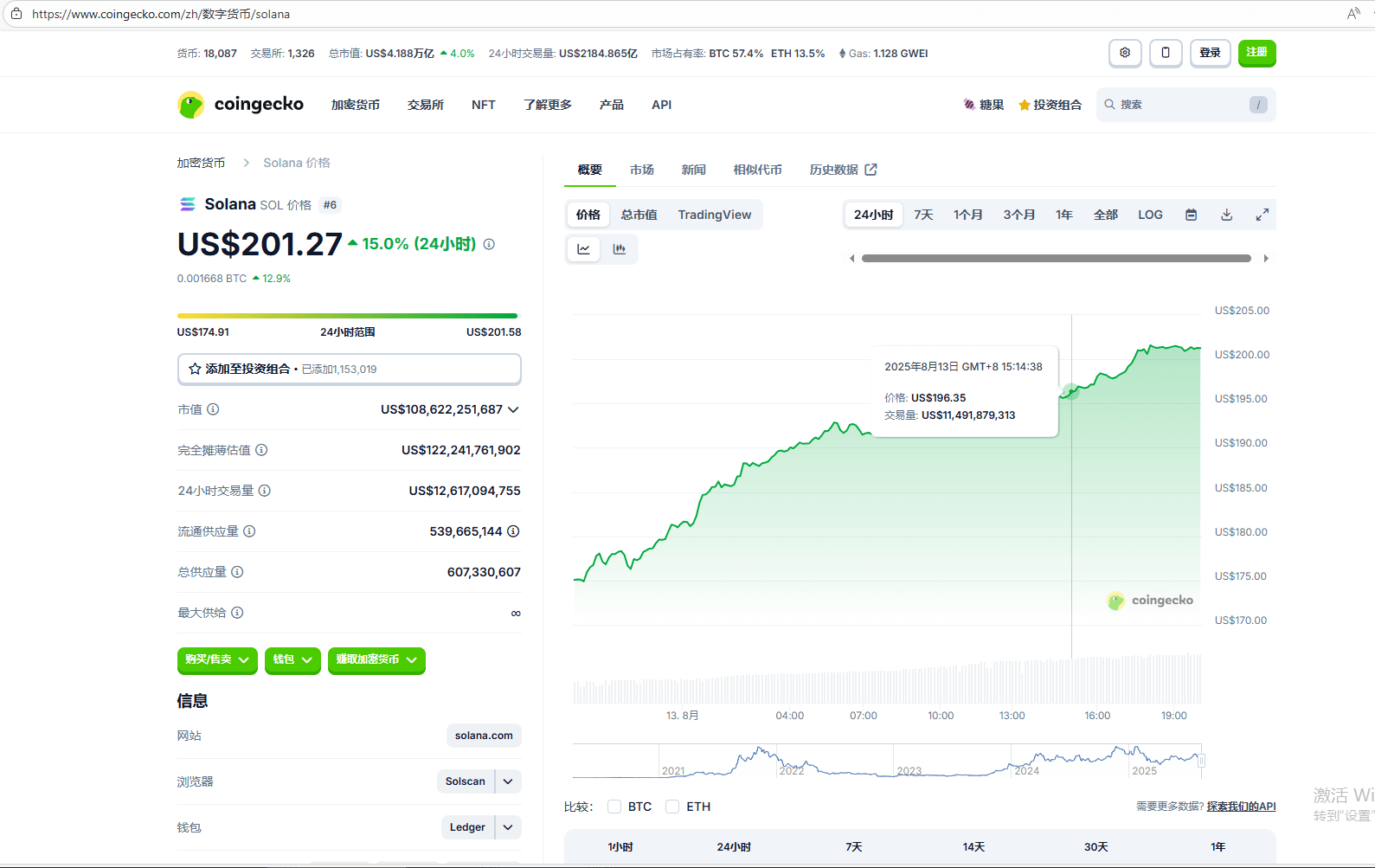Screen dimensions: 1375x868
Task: Open solana.com website link
Action: (484, 736)
